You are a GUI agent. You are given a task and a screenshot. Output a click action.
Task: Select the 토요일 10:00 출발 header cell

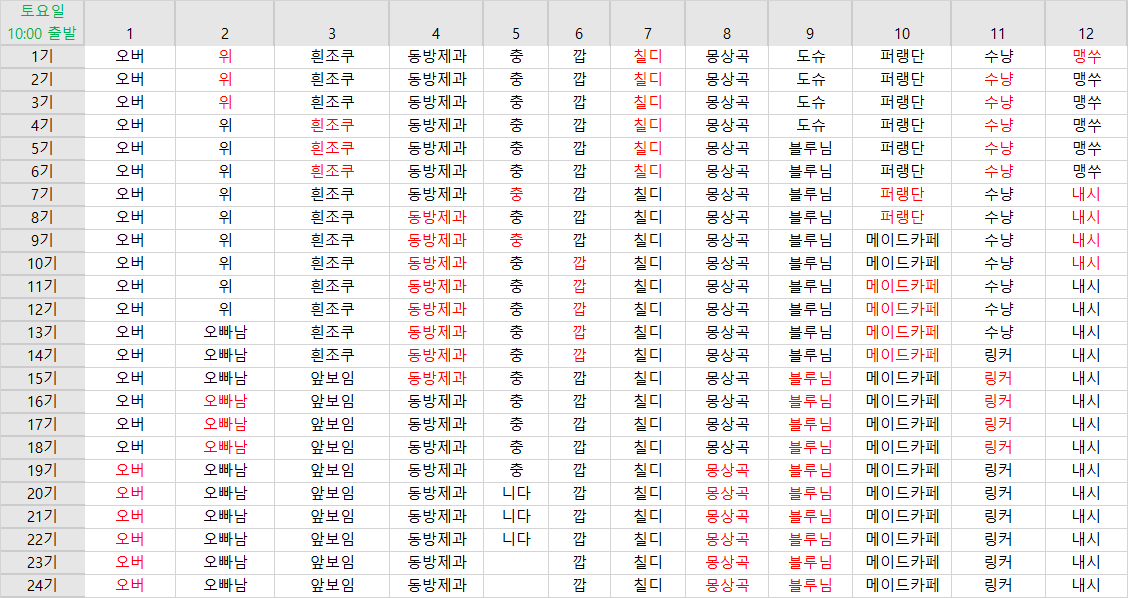click(x=42, y=22)
